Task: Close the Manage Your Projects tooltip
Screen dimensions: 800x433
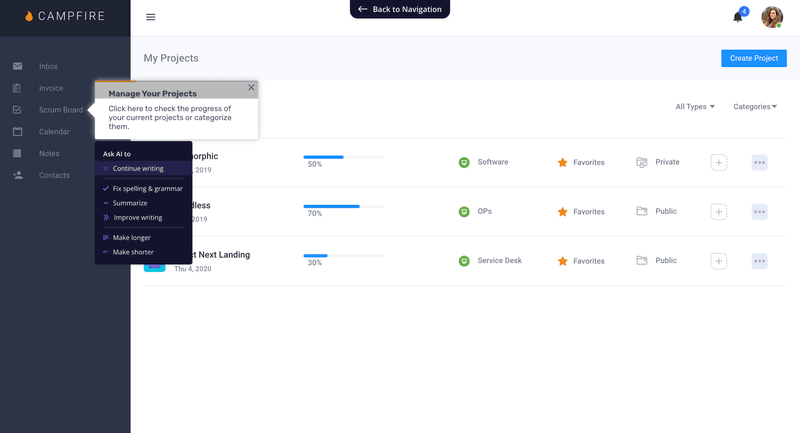Action: coord(251,88)
